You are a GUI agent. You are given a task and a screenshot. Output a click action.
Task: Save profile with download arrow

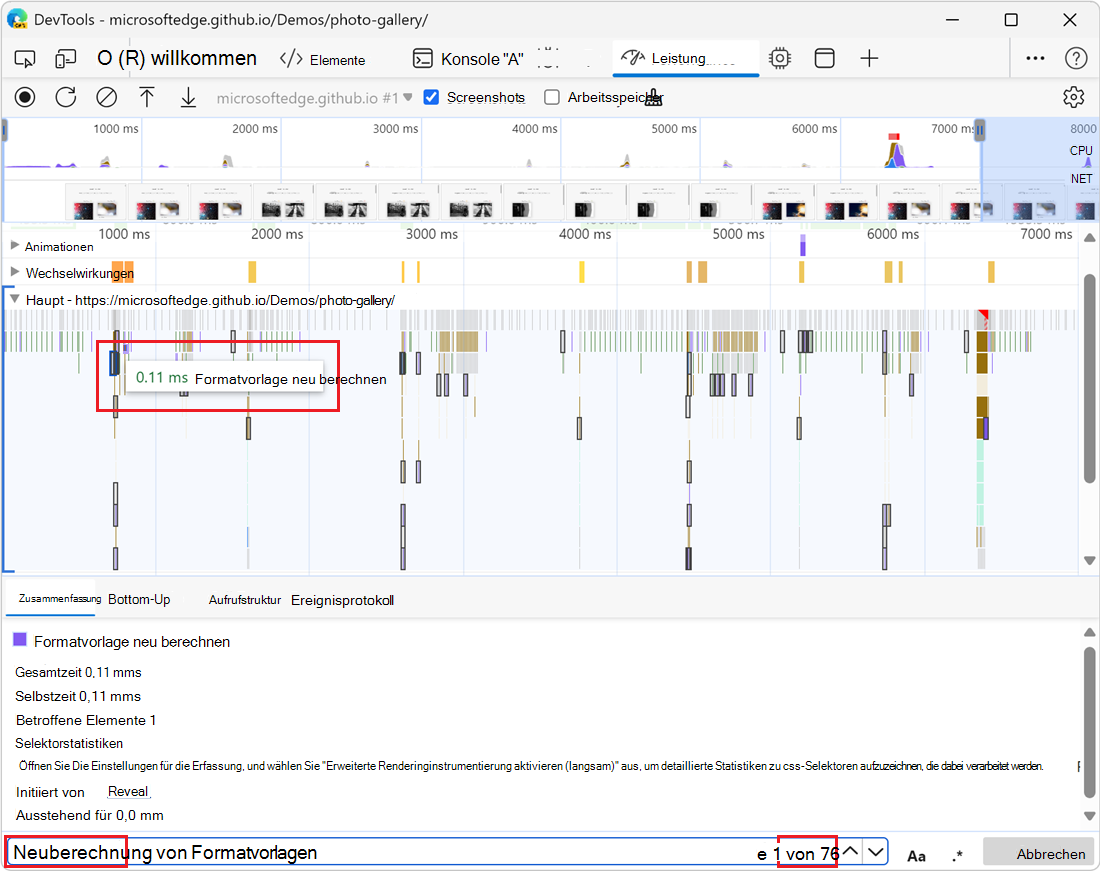point(188,97)
